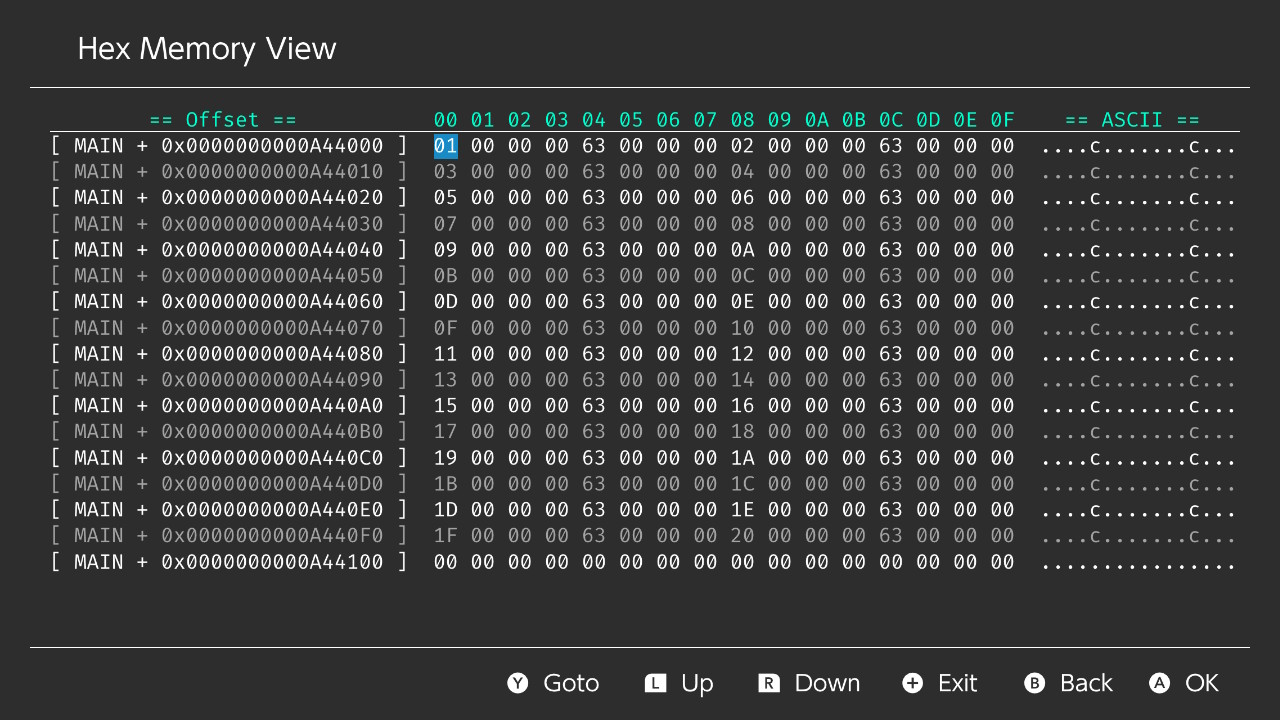
Task: Click byte 0C in row A44050
Action: tap(742, 276)
